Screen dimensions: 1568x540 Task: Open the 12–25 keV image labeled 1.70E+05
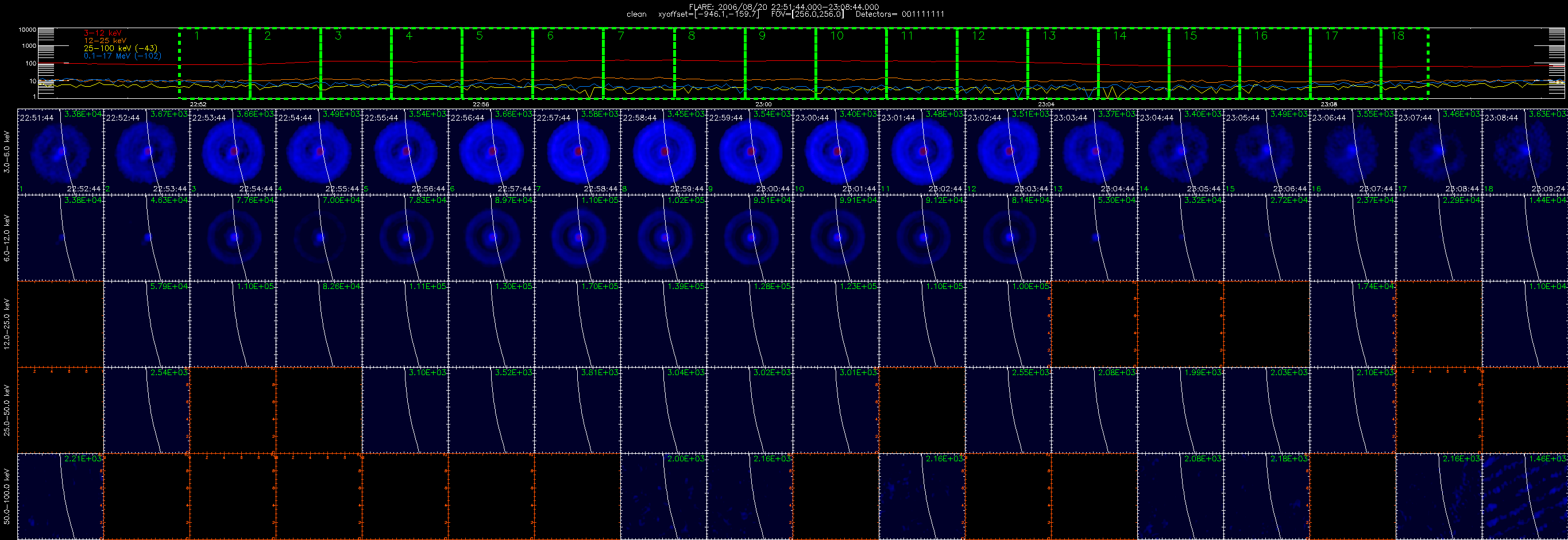tap(577, 324)
